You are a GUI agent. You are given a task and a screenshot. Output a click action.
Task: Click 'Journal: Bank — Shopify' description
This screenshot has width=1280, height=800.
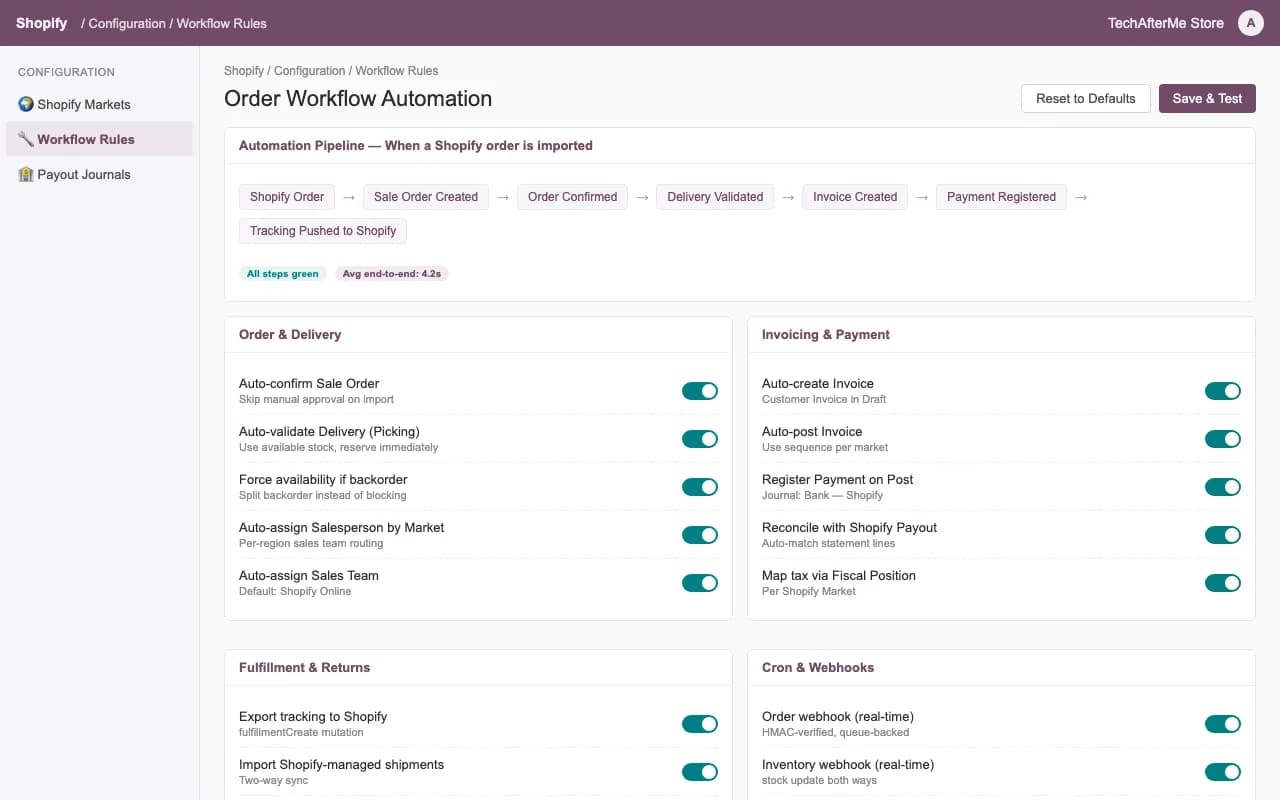[822, 496]
